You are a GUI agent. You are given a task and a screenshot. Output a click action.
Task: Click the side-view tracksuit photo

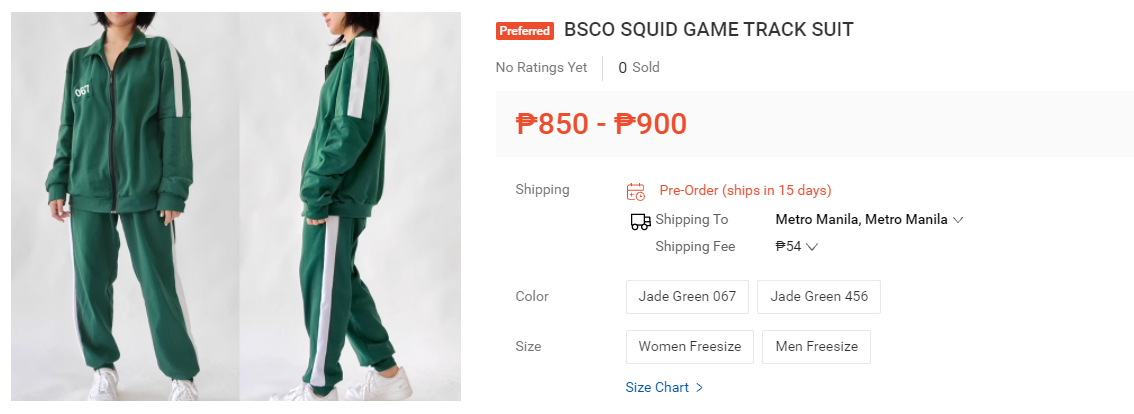pyautogui.click(x=350, y=207)
